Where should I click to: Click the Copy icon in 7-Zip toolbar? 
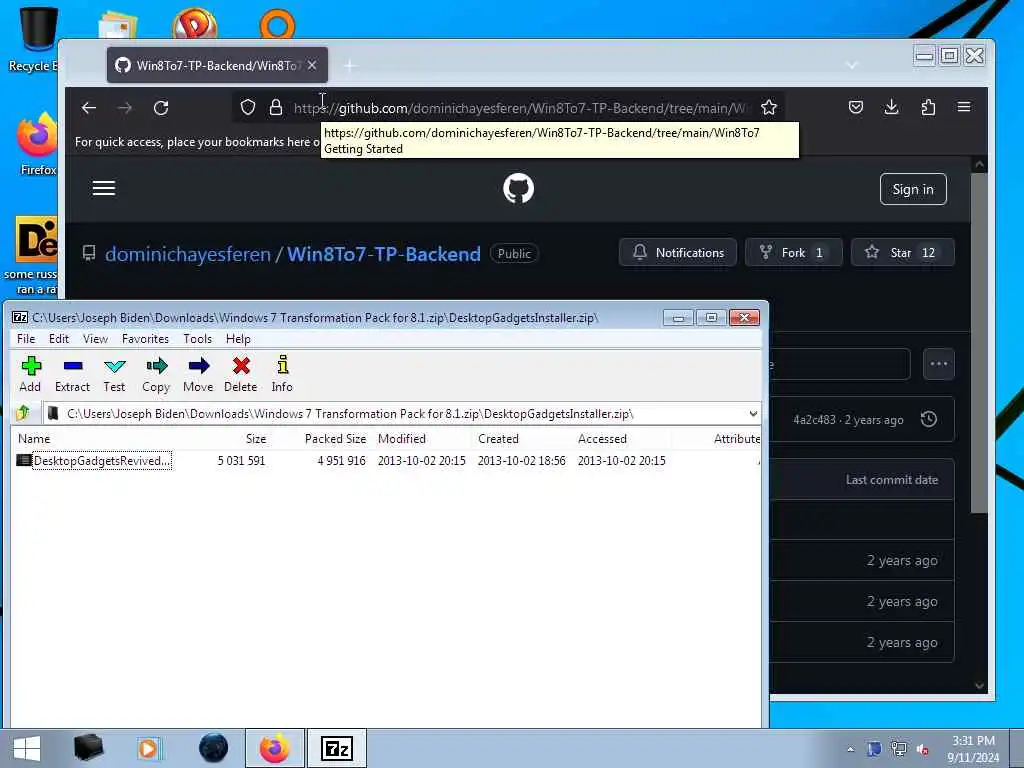click(156, 374)
